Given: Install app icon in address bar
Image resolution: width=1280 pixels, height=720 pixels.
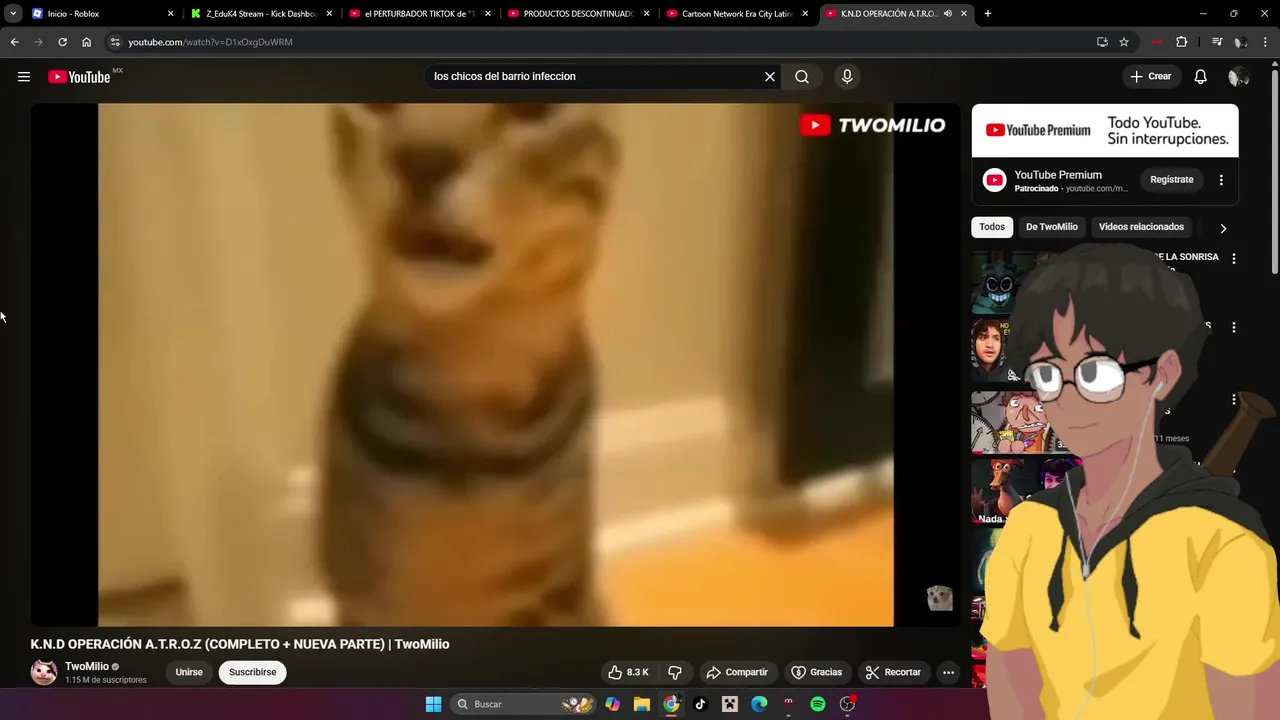Looking at the screenshot, I should tap(1102, 42).
